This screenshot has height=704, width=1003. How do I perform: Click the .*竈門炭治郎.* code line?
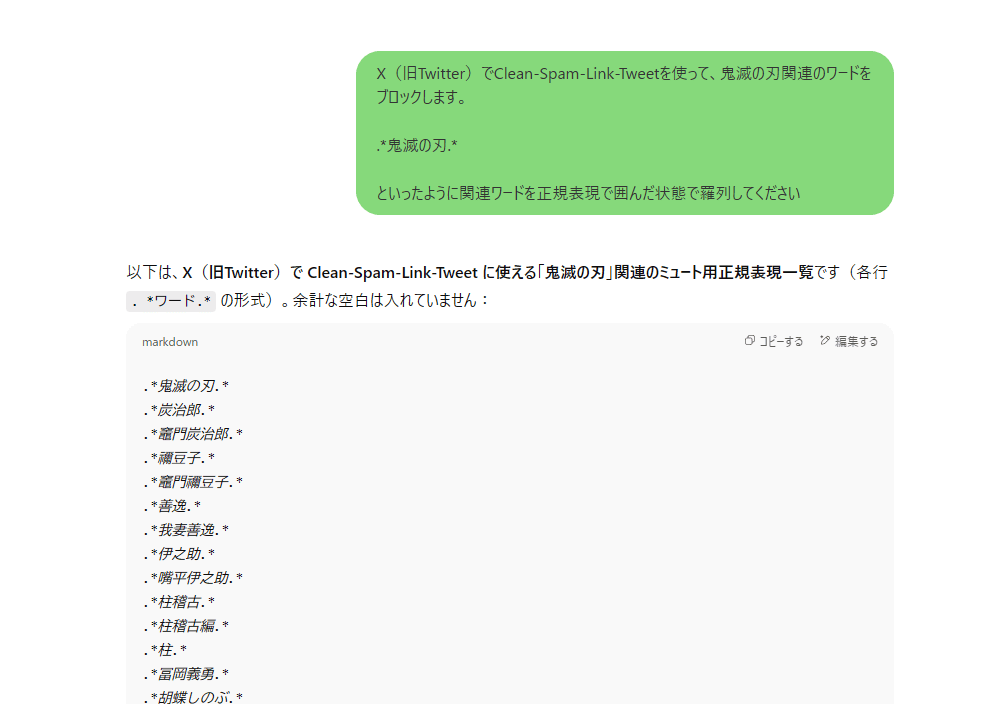coord(193,434)
